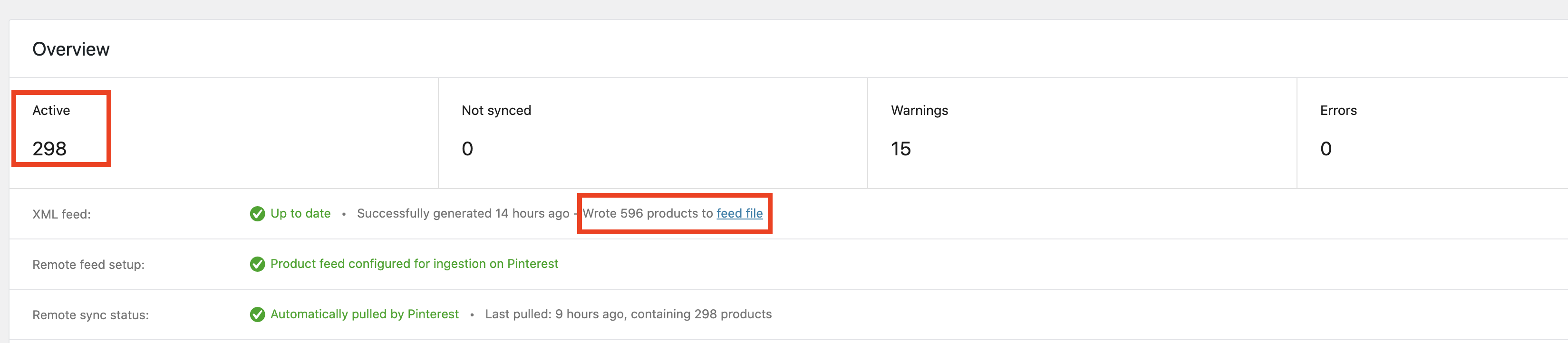The image size is (1568, 343).
Task: Select the Warnings count 15
Action: point(901,148)
